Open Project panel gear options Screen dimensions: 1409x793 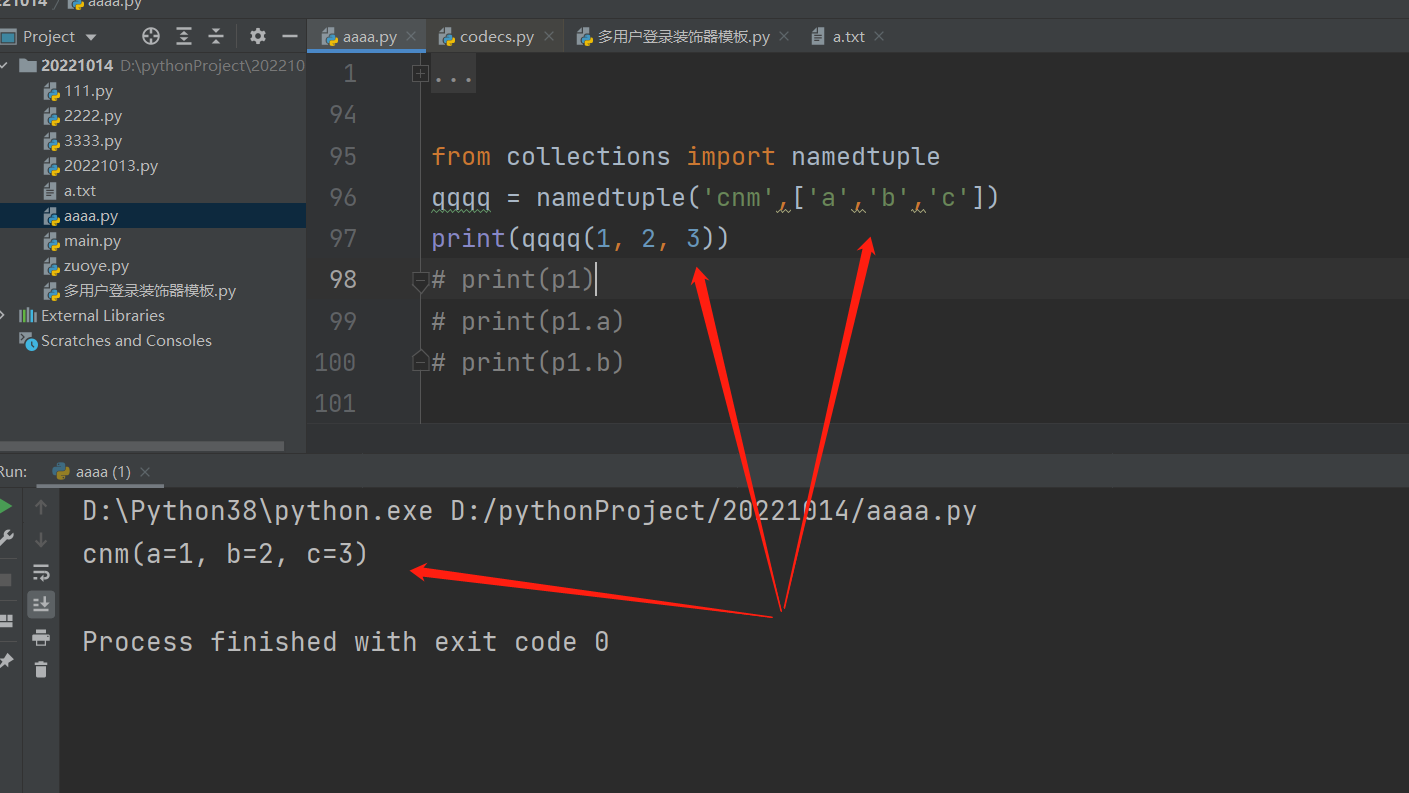(x=258, y=36)
